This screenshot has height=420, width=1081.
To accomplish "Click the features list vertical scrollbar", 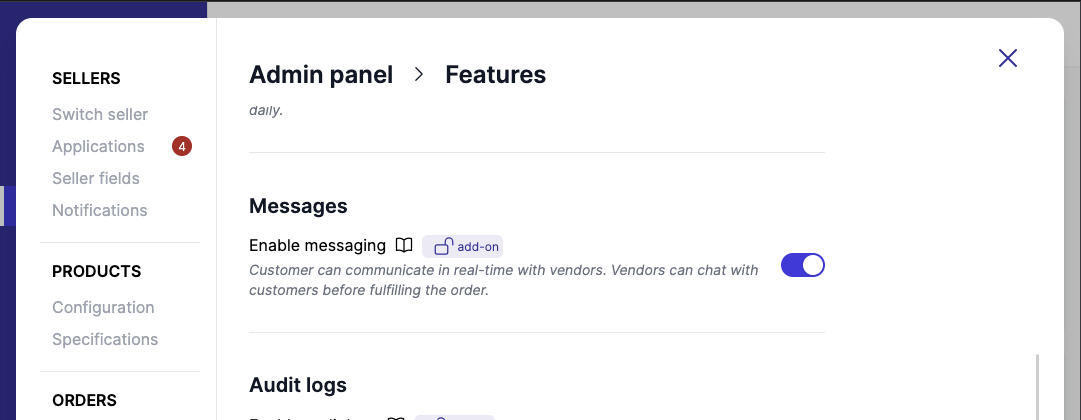I will 1037,387.
